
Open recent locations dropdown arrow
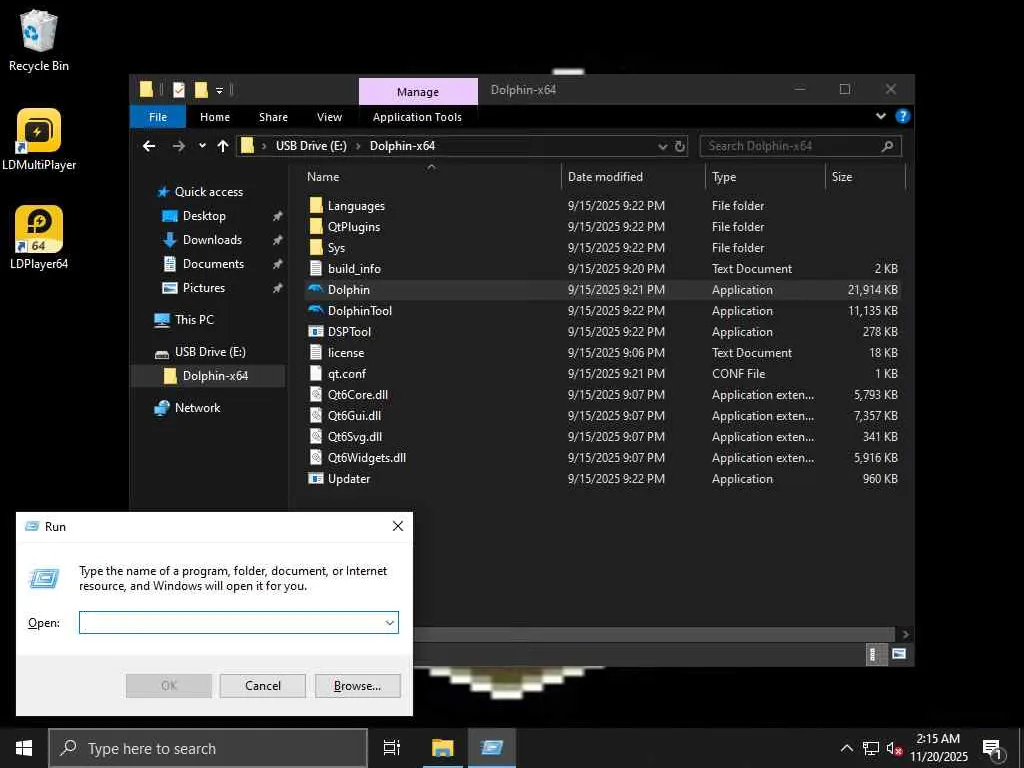(x=202, y=146)
